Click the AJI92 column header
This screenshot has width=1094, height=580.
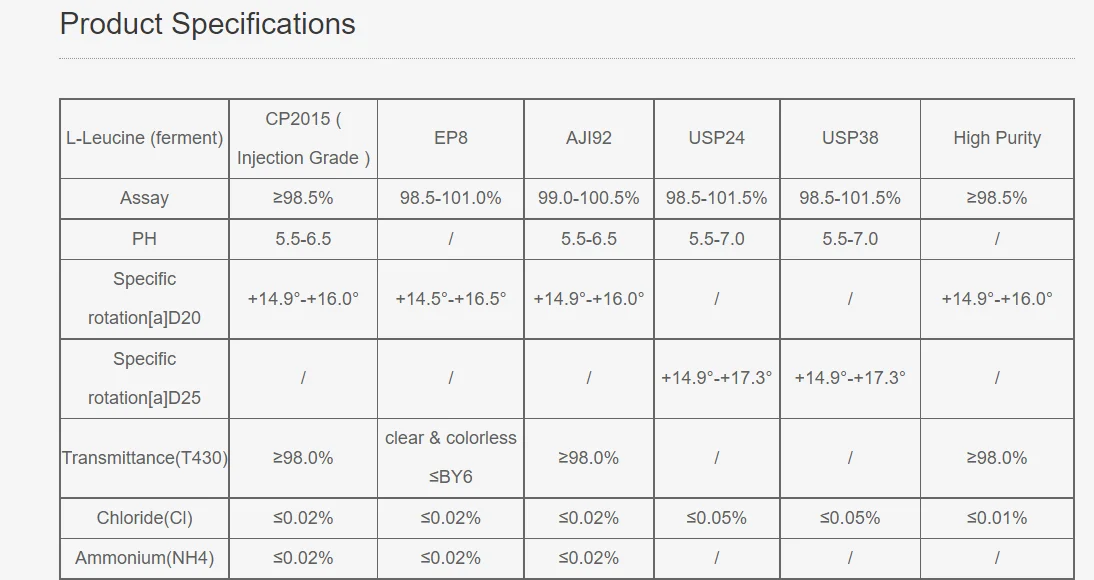click(x=589, y=138)
